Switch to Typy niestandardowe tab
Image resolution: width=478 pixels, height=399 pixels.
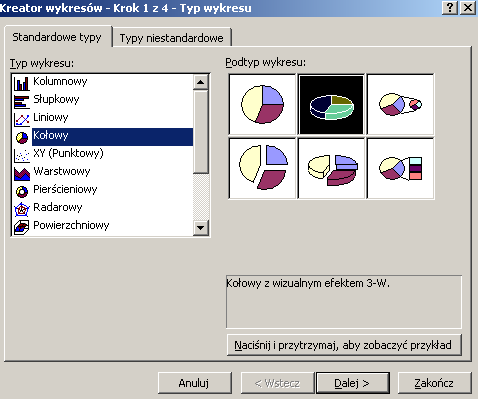coord(172,38)
